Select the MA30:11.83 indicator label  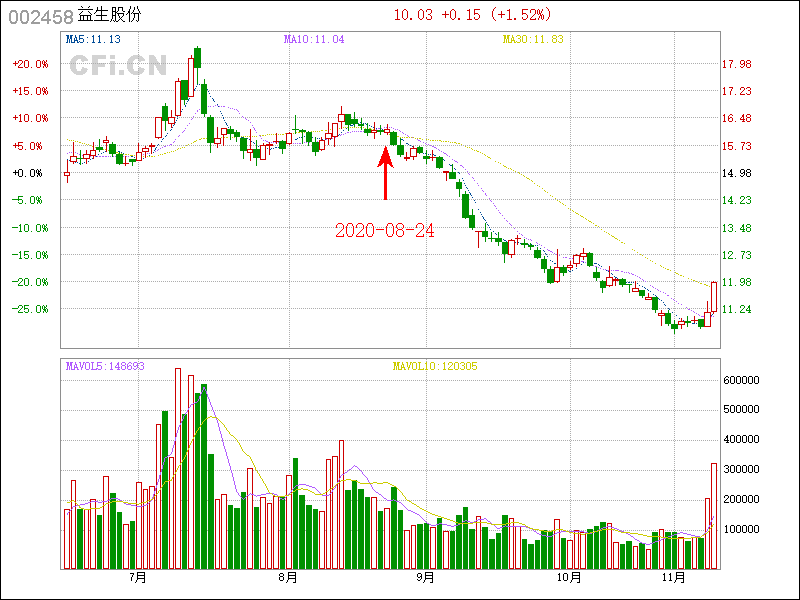click(x=533, y=39)
